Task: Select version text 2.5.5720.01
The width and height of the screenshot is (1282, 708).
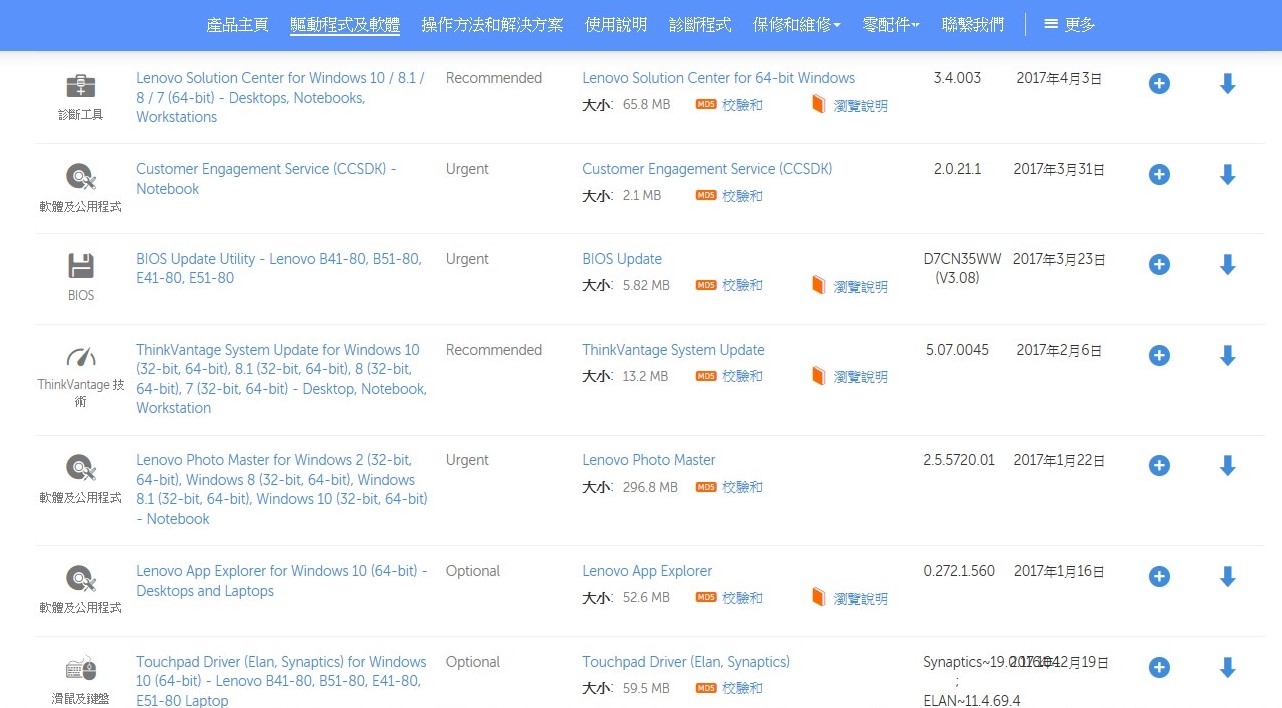Action: point(959,460)
